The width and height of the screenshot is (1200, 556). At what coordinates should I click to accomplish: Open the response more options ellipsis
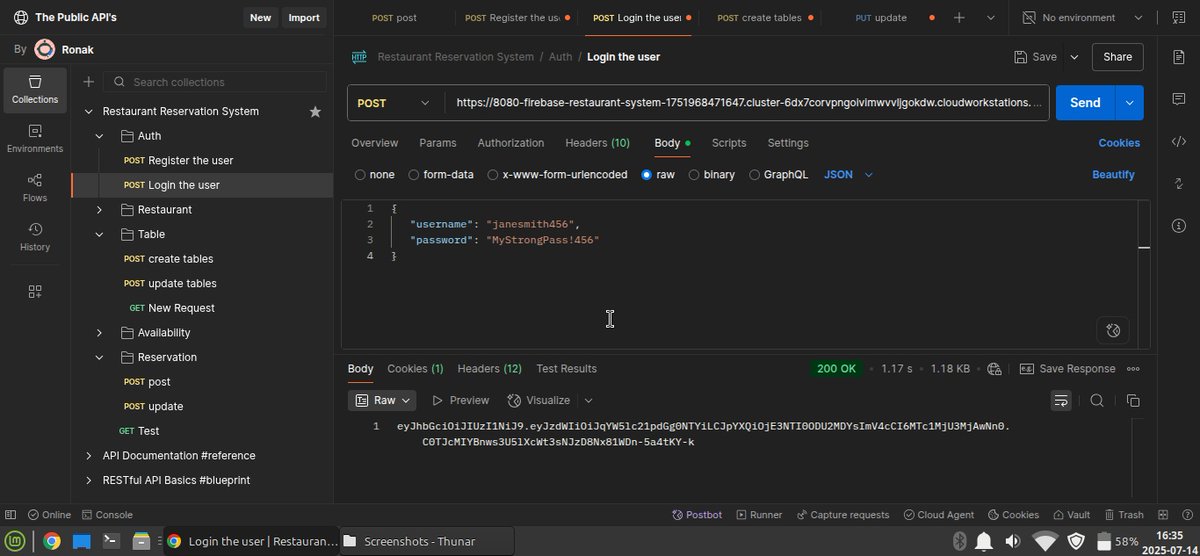pos(1133,369)
